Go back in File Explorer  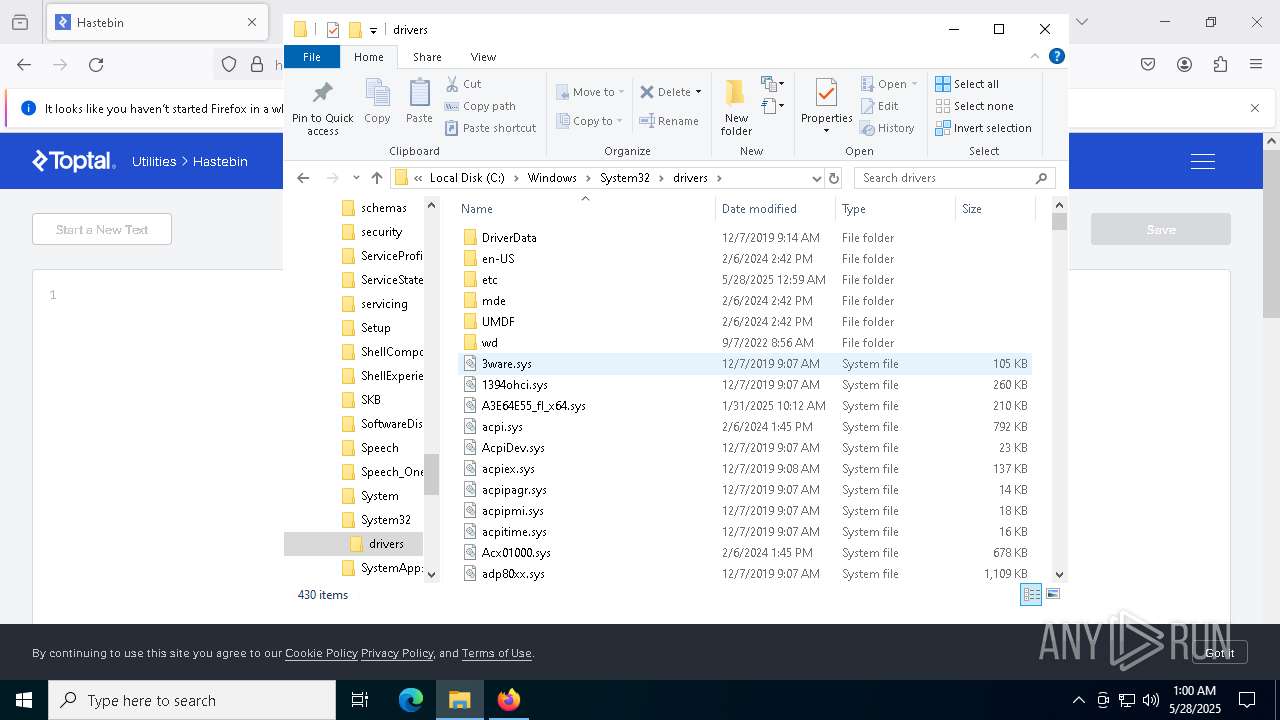[303, 178]
